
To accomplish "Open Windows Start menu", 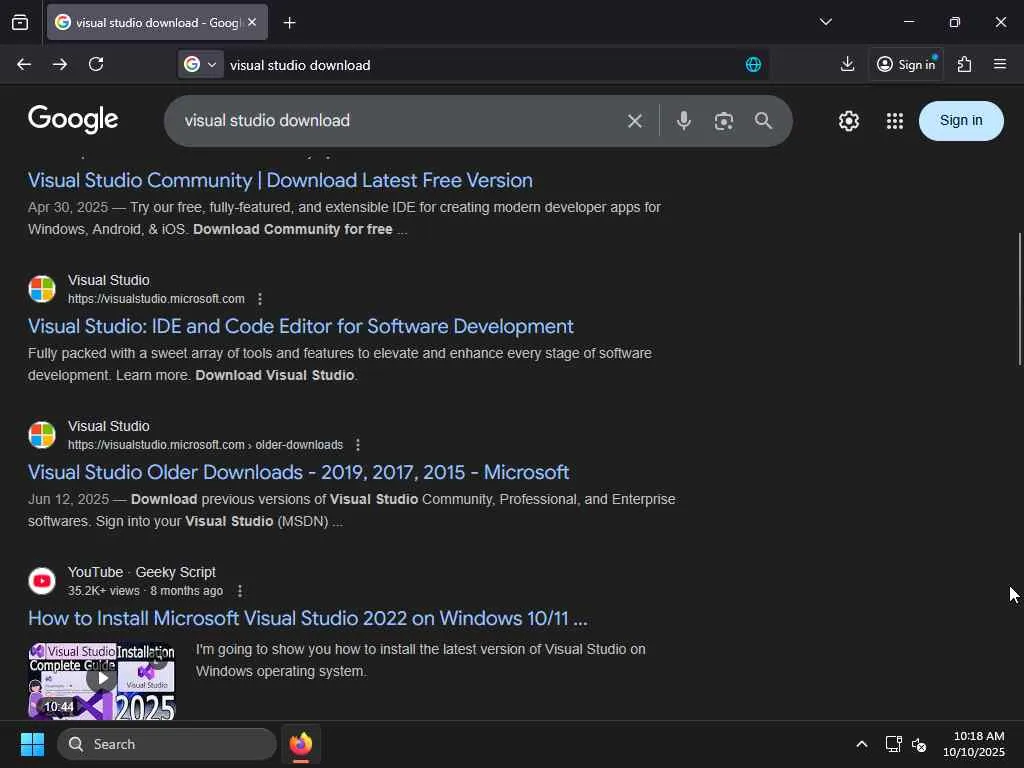I will coord(32,744).
